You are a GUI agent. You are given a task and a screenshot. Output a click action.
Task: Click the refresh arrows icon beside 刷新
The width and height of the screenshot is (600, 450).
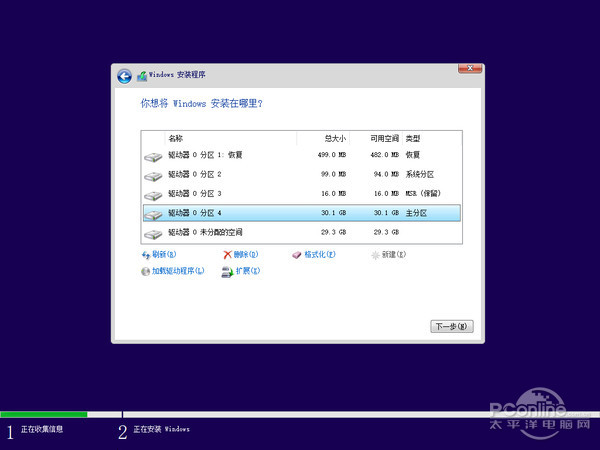coord(146,255)
